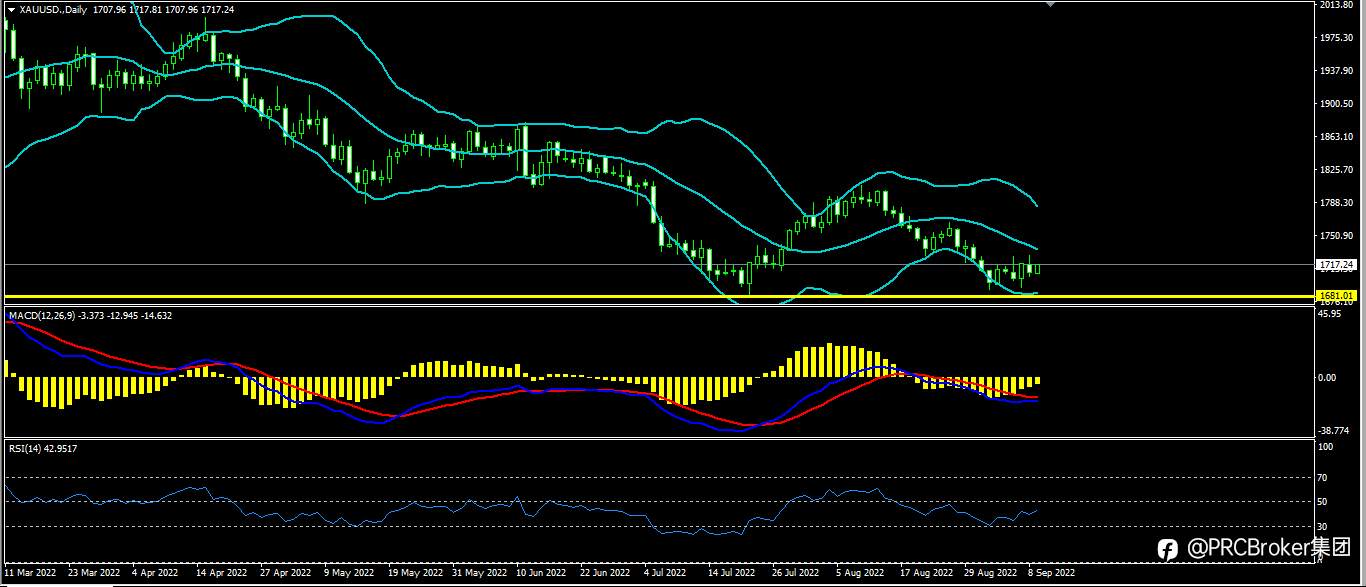Image resolution: width=1366 pixels, height=587 pixels.
Task: Click the yellow 1681.01 price tag
Action: (x=1336, y=296)
